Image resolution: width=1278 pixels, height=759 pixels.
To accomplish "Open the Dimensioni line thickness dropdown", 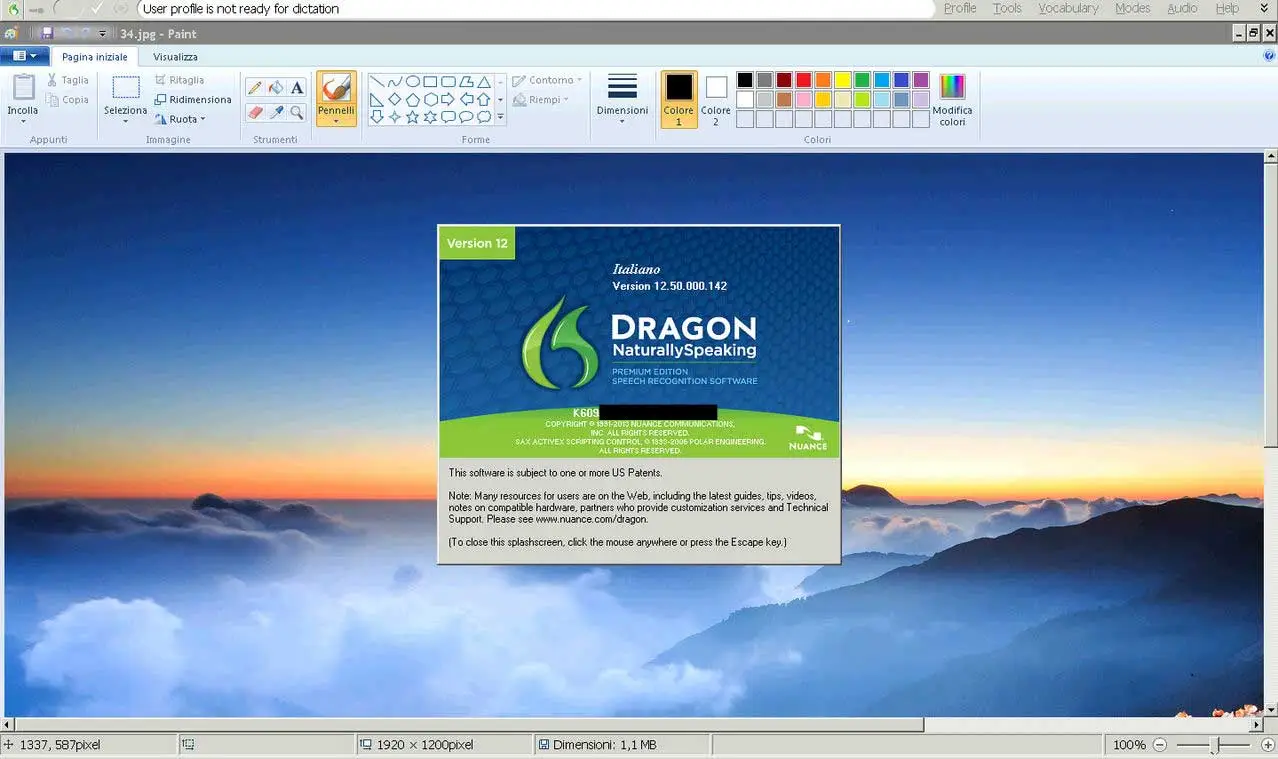I will click(622, 100).
